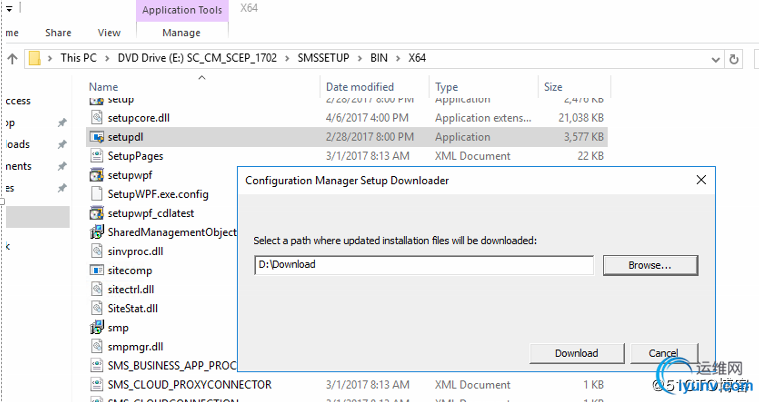Viewport: 759px width, 402px height.
Task: Click the SiteStat.dll file icon
Action: pos(97,309)
